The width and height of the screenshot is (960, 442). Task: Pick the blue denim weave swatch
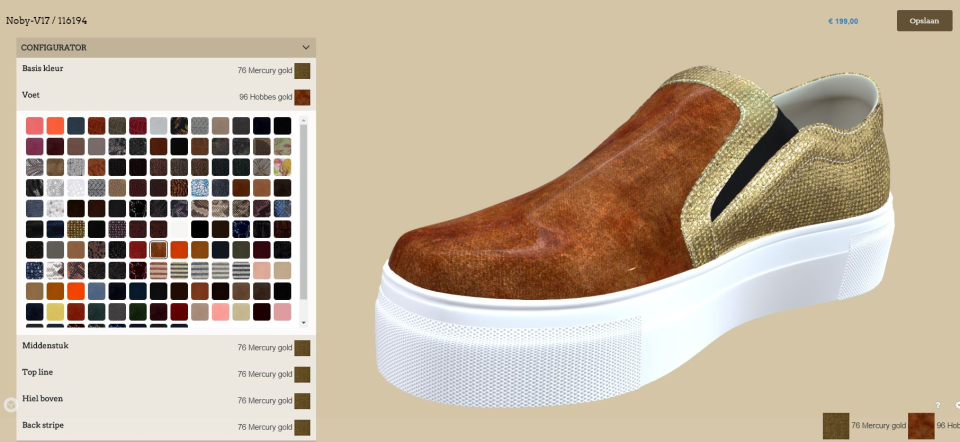pos(35,208)
